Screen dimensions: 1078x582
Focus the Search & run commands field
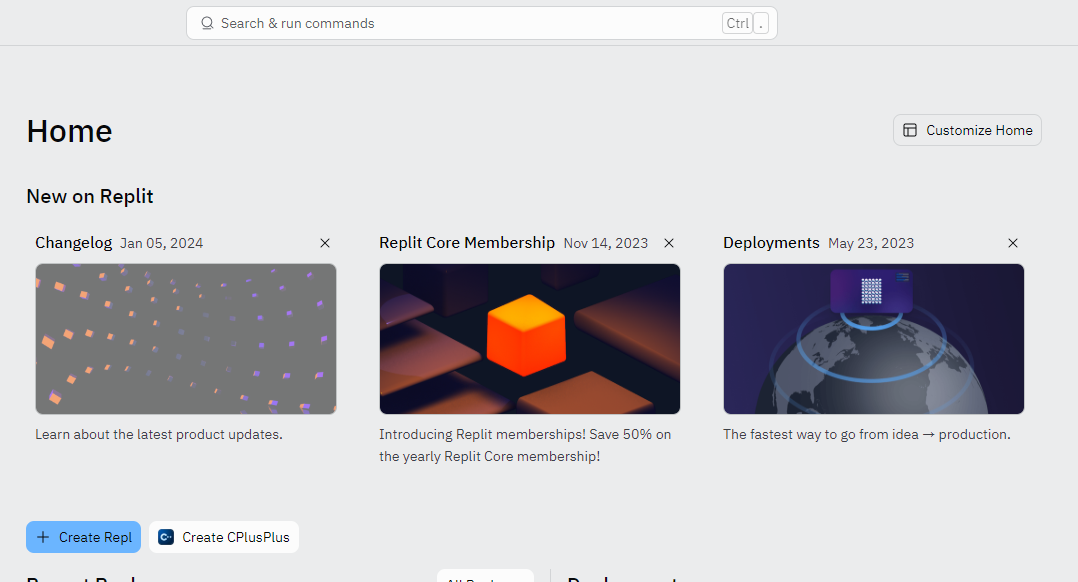tap(481, 23)
